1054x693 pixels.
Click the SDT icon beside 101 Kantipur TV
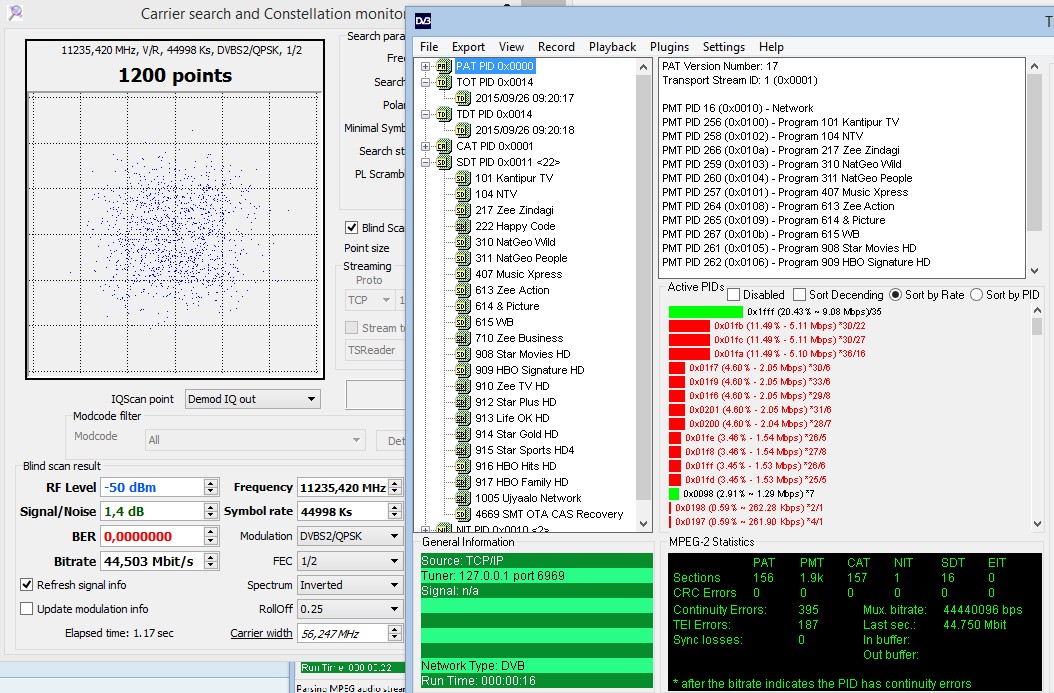coord(462,178)
